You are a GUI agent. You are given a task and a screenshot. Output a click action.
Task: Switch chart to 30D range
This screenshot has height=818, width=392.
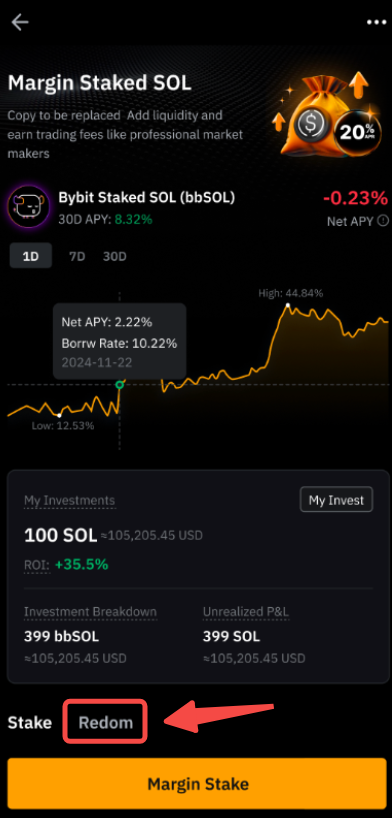(114, 256)
